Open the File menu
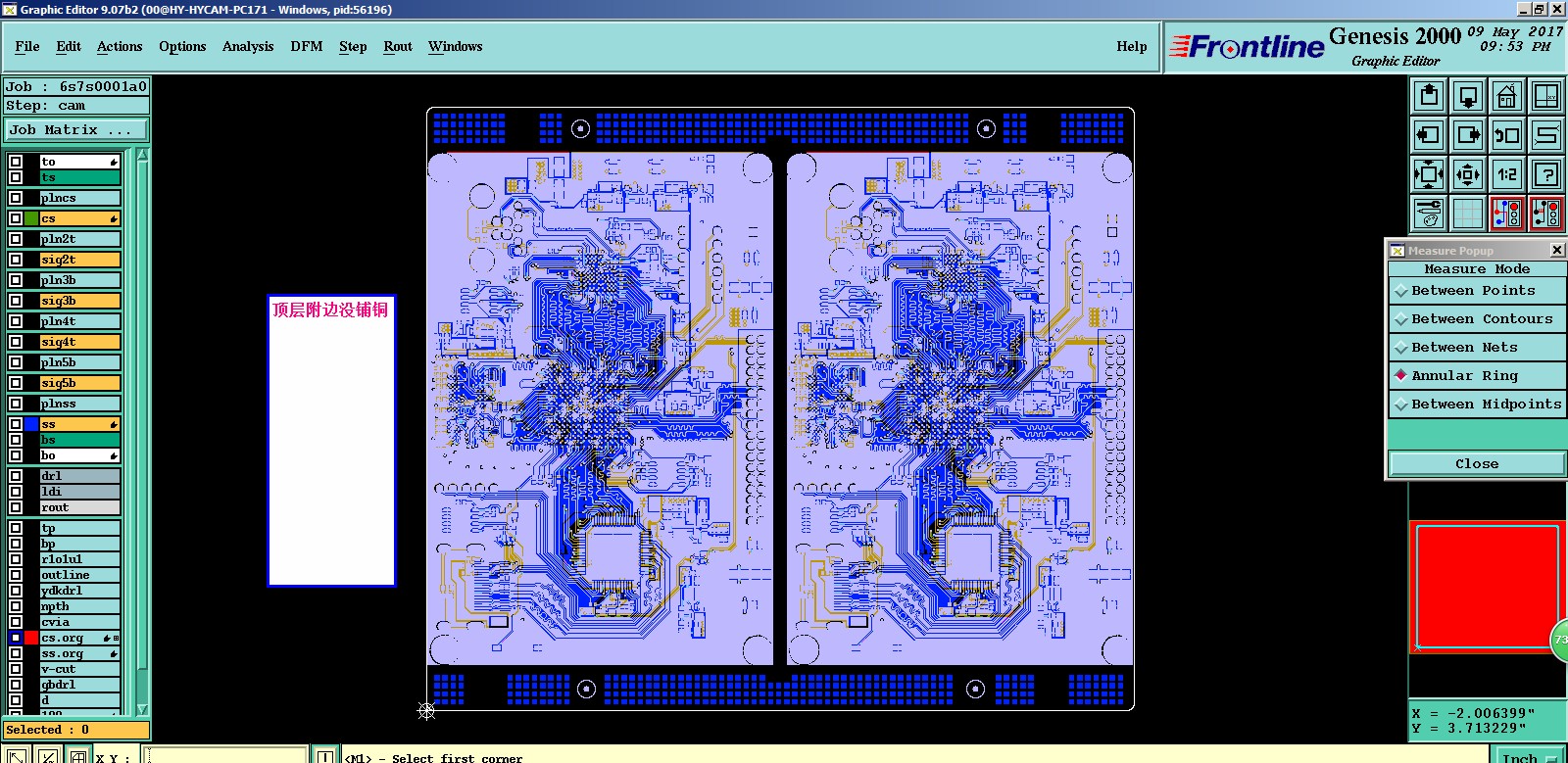This screenshot has width=1568, height=763. (27, 46)
